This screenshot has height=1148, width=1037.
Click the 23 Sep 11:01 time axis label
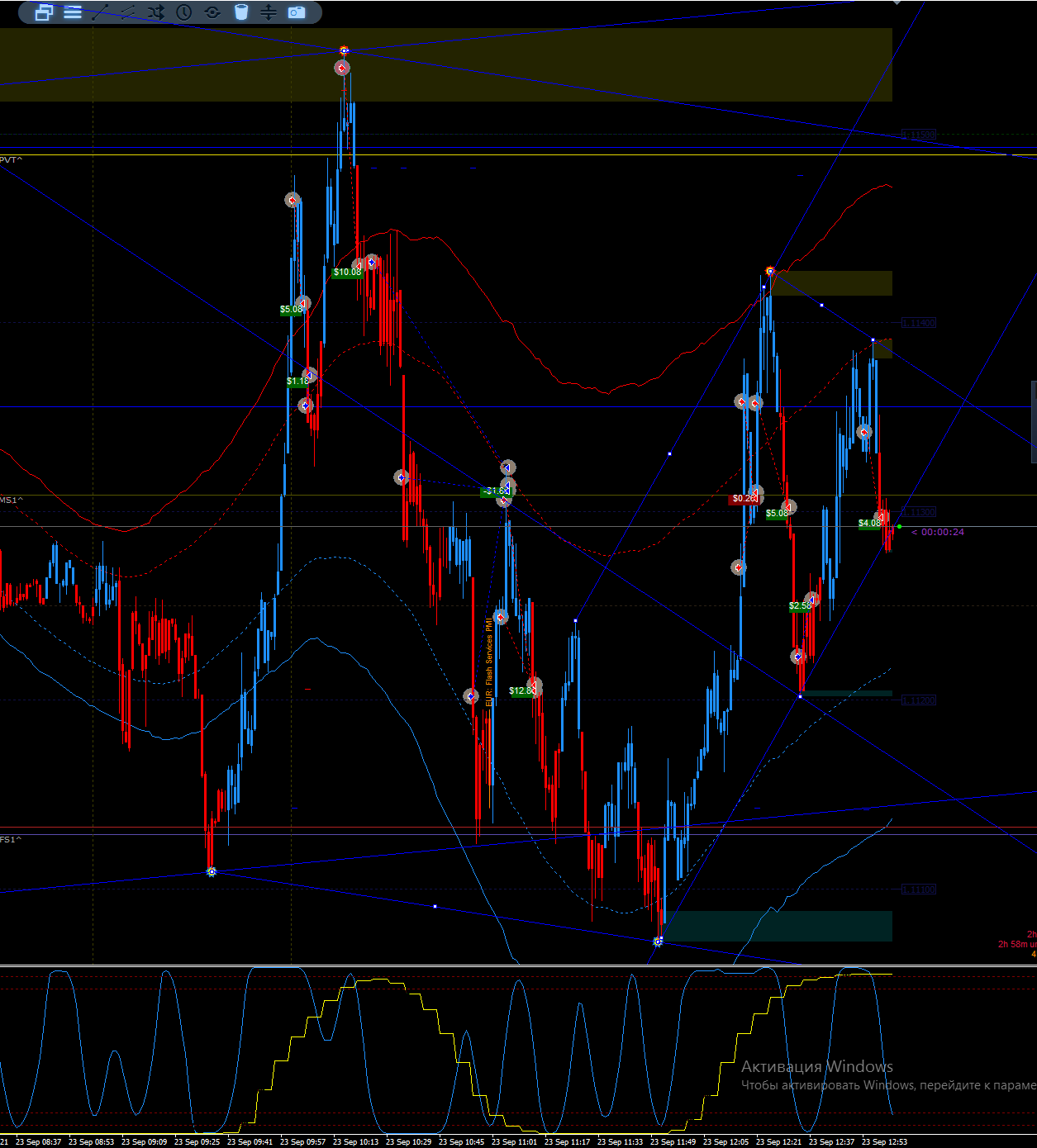click(x=514, y=1142)
